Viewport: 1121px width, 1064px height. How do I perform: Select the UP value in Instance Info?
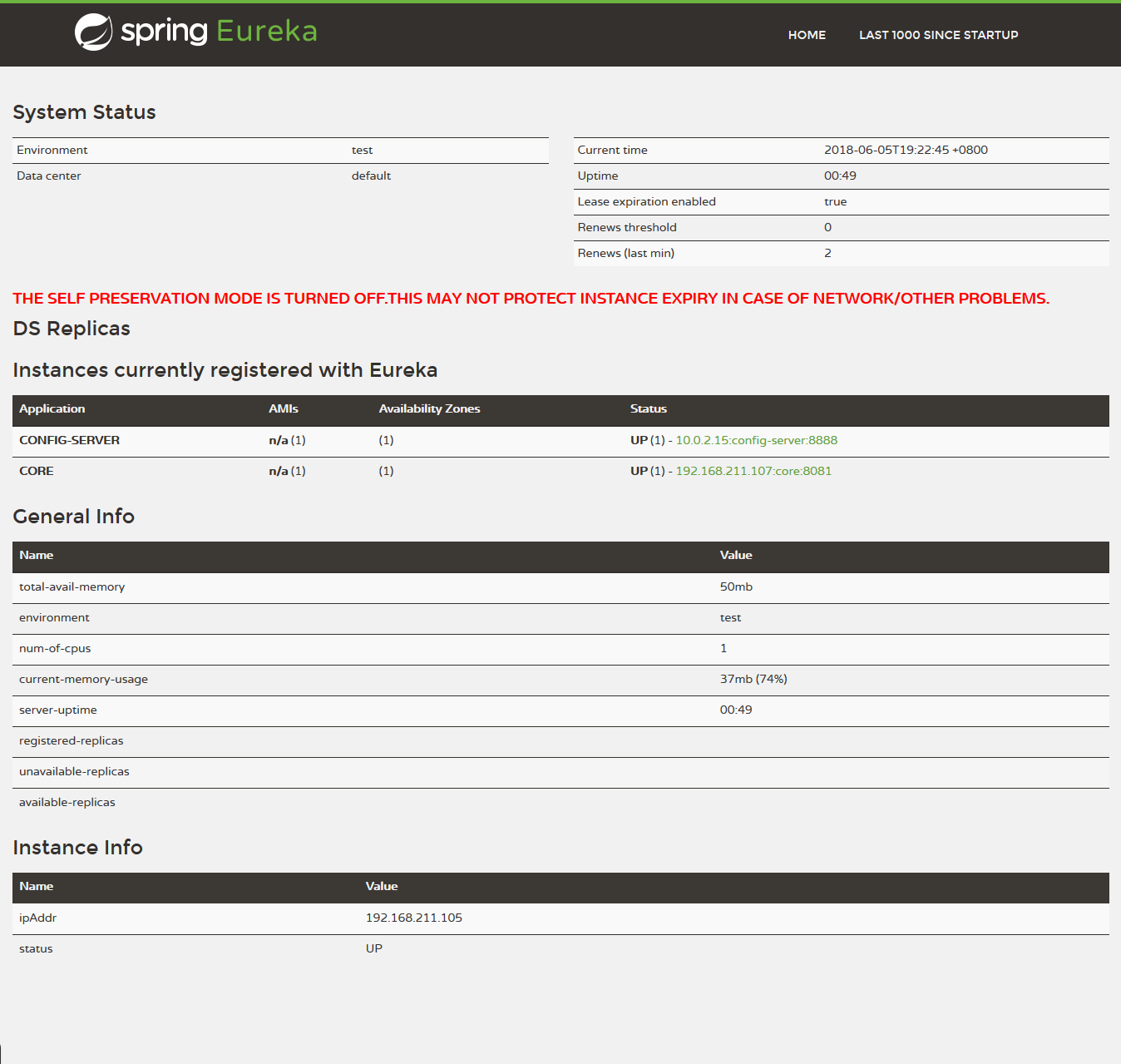[374, 948]
